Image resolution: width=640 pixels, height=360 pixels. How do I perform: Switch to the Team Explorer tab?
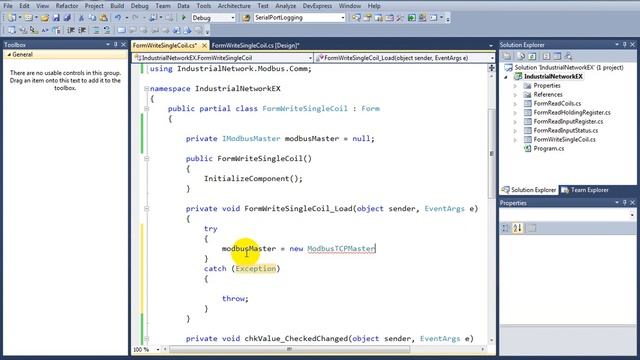585,190
